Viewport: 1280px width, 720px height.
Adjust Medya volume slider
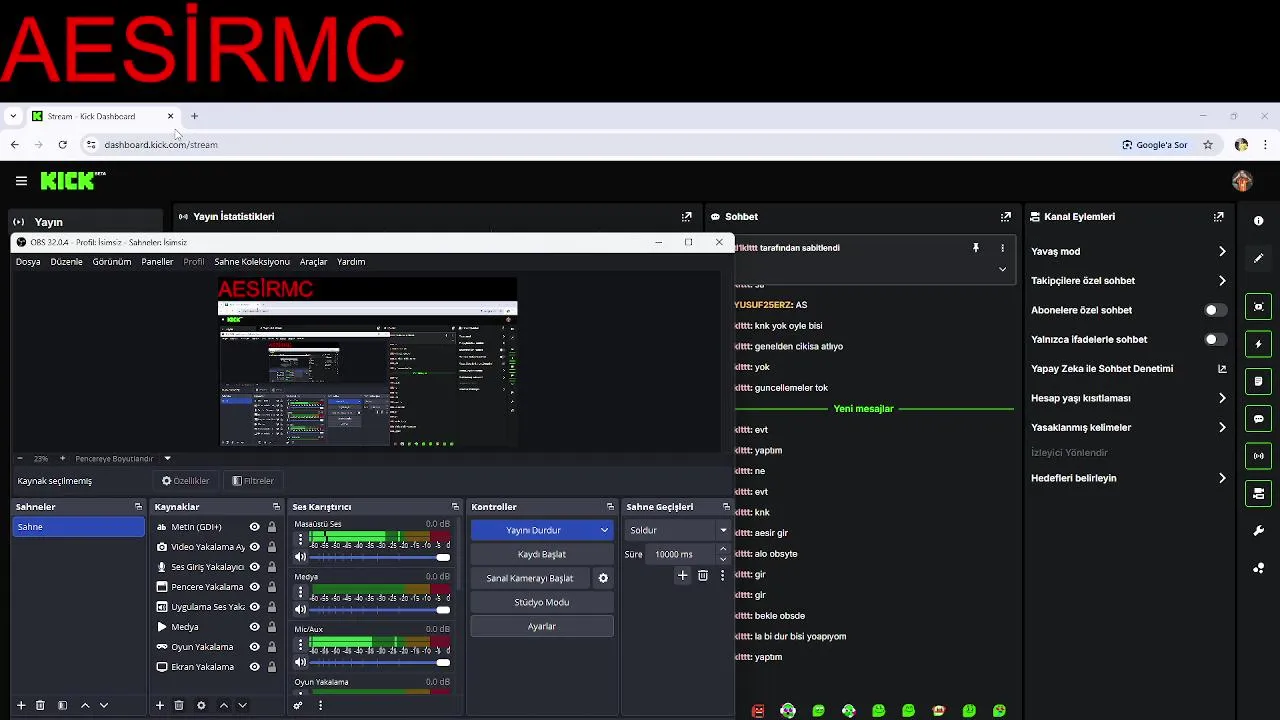click(x=380, y=609)
